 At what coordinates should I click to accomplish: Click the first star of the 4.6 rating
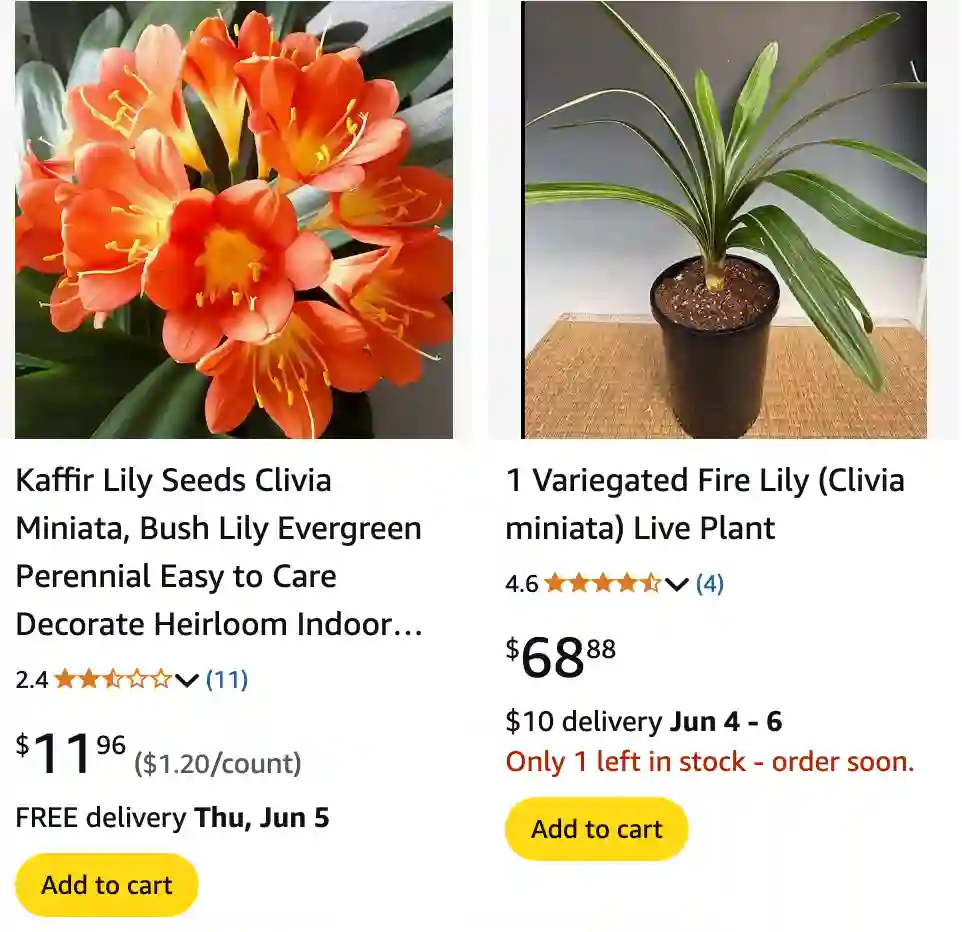click(557, 582)
